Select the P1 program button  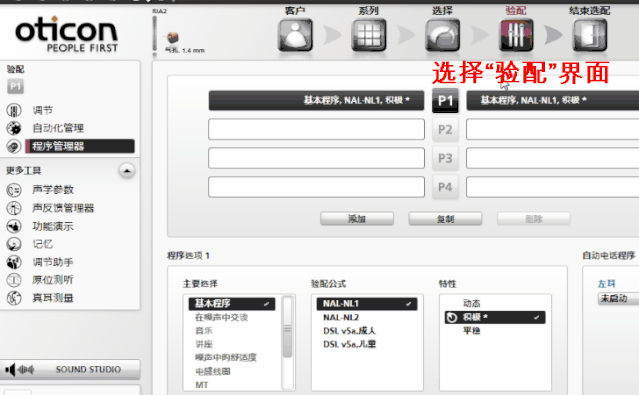pos(445,101)
